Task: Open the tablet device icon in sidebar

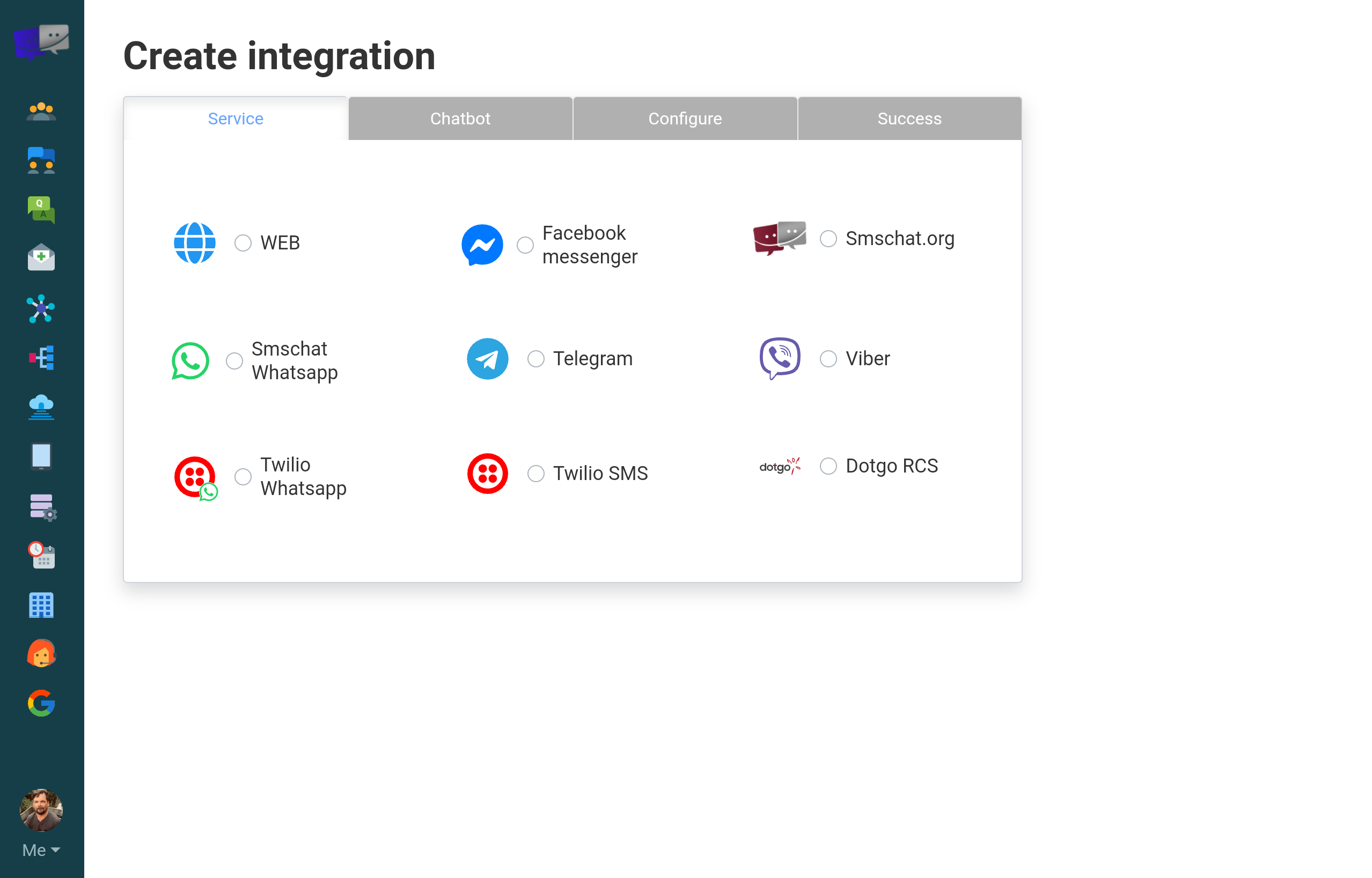Action: (x=42, y=456)
